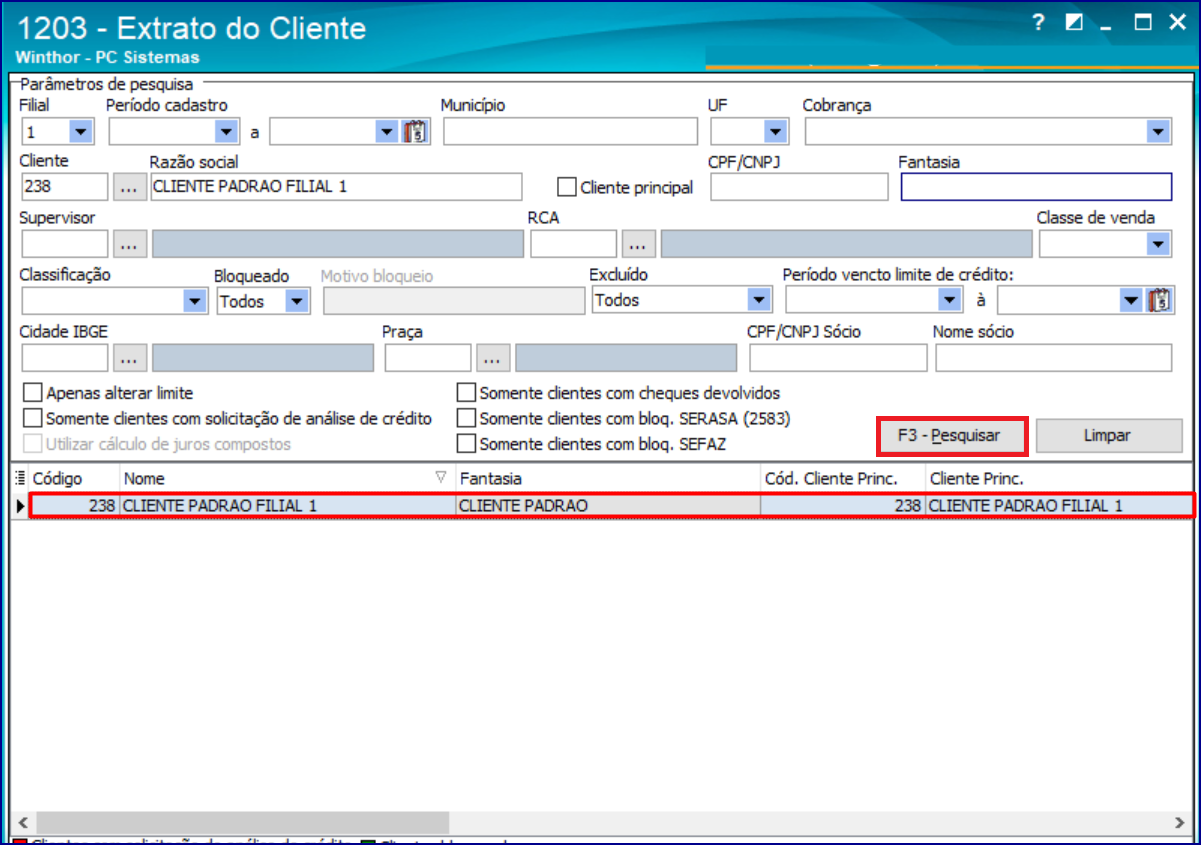Select grid cell CLIENTE PADRAO under Fantasia
The image size is (1201, 845).
point(608,506)
